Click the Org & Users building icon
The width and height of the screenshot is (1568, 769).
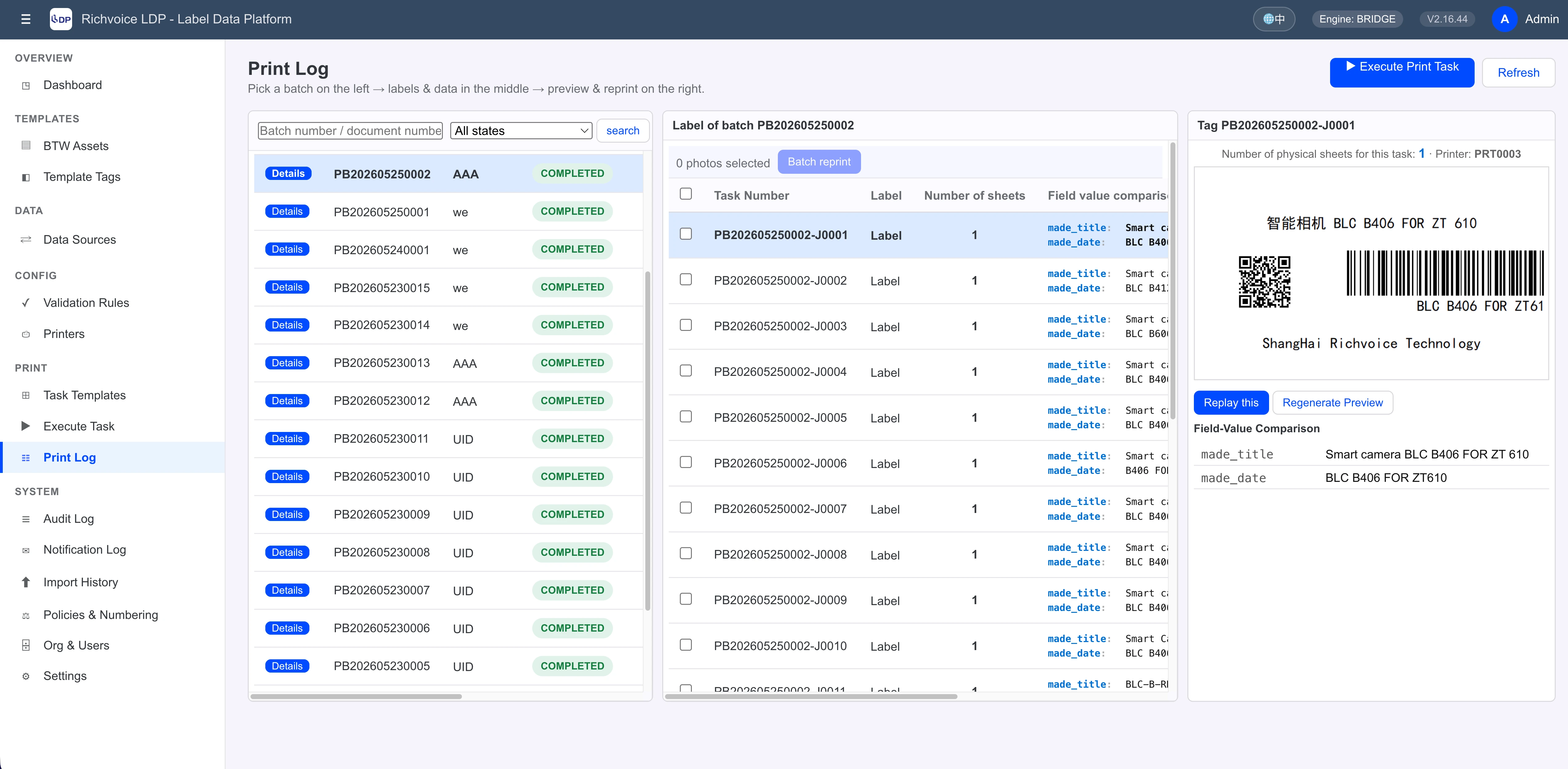[26, 645]
